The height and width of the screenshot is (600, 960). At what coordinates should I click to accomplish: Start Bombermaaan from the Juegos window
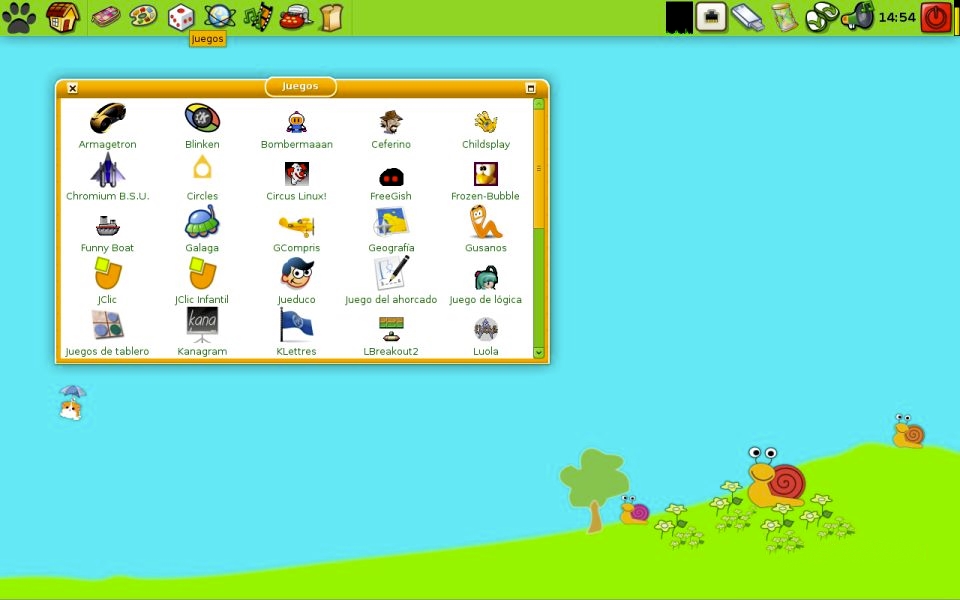point(296,122)
